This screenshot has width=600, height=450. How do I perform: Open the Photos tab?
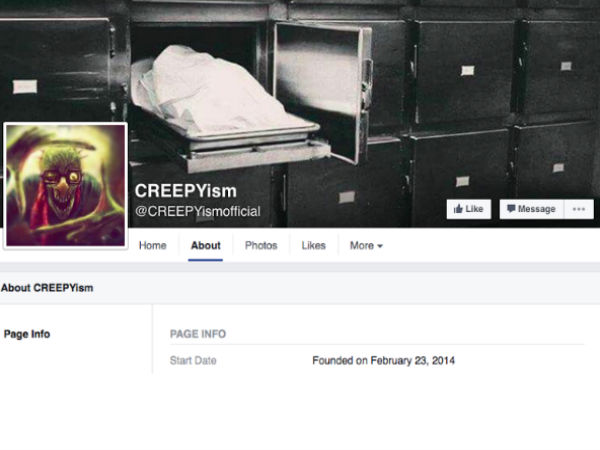[261, 245]
